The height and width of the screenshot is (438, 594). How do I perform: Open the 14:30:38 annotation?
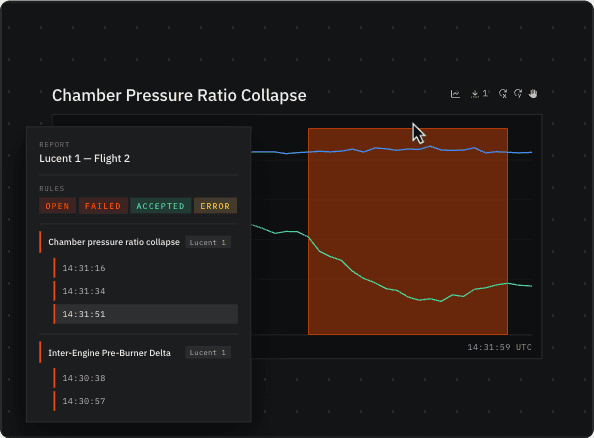coord(145,378)
